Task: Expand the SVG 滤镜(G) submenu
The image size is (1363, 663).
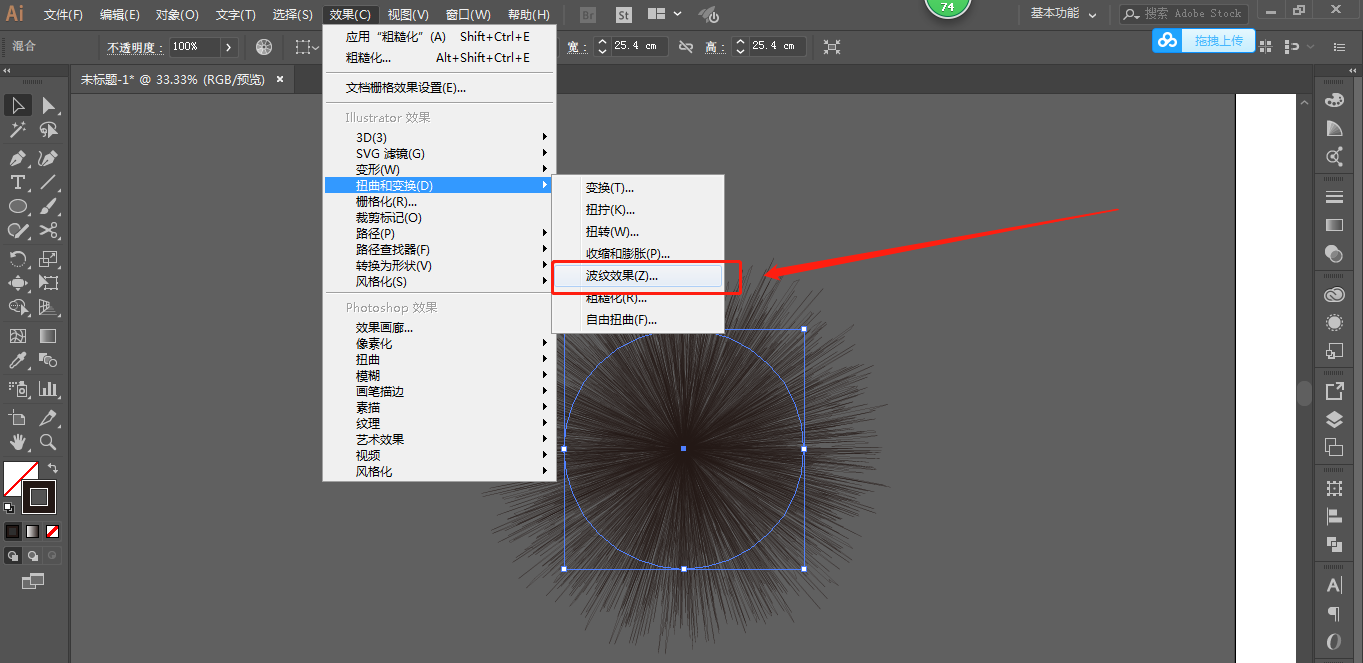Action: click(x=439, y=153)
